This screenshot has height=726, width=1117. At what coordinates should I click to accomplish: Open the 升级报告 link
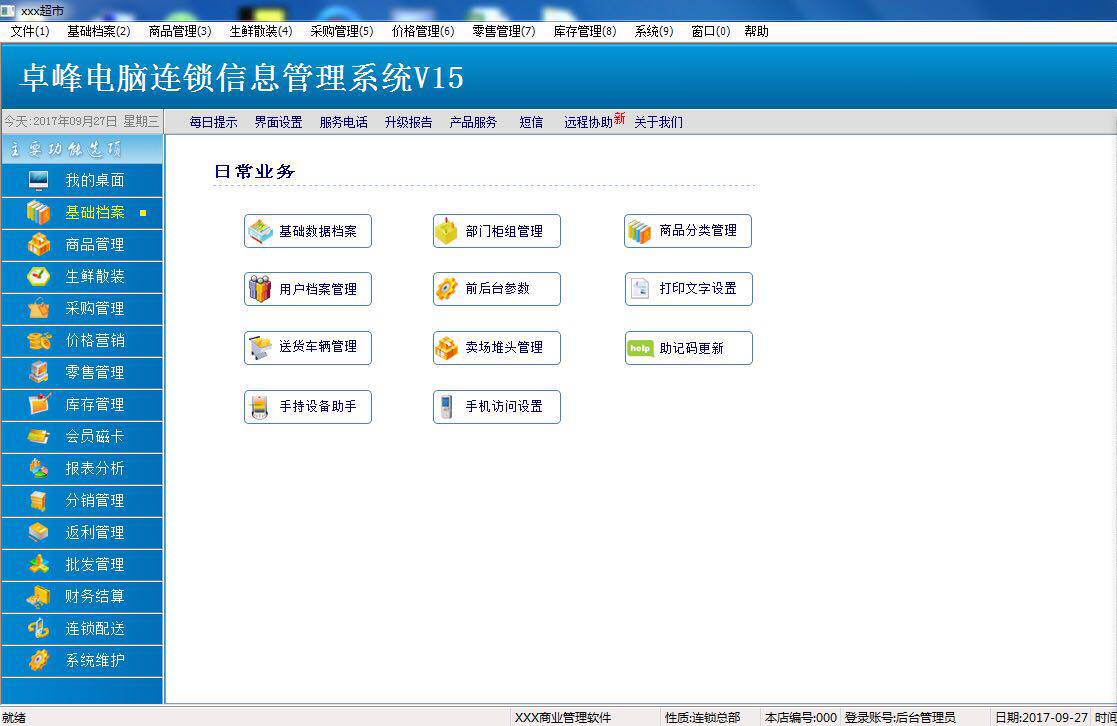pyautogui.click(x=408, y=122)
